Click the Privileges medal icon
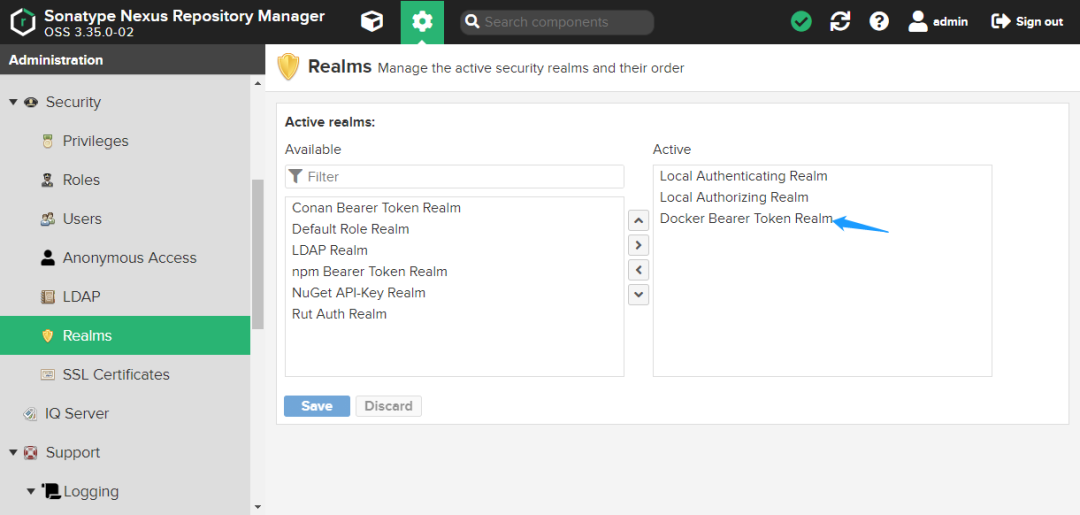The width and height of the screenshot is (1080, 515). point(48,141)
